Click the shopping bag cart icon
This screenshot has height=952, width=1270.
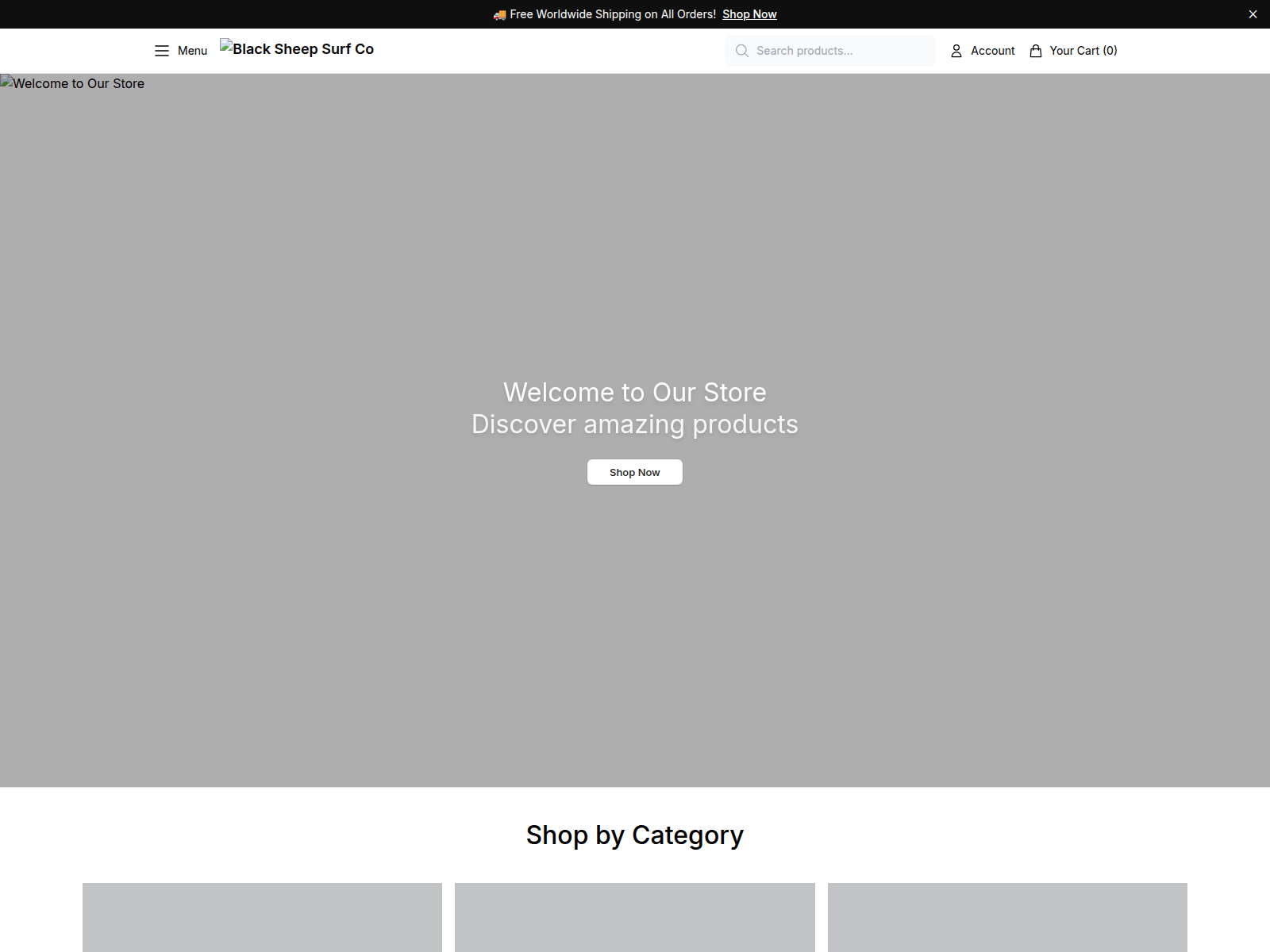[x=1036, y=51]
